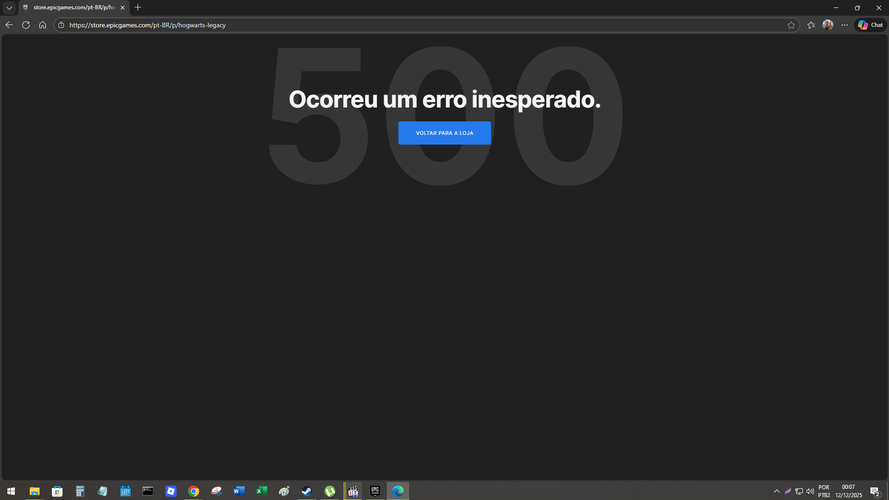889x500 pixels.
Task: Launch Microsoft Word from the taskbar
Action: (x=239, y=491)
